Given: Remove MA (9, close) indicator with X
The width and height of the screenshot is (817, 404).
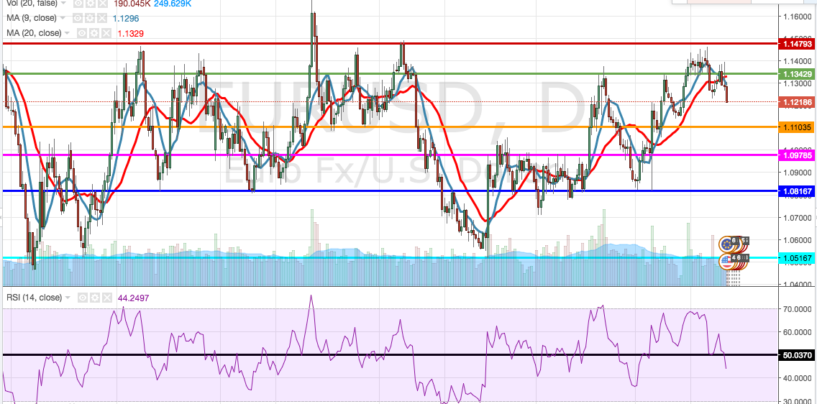Looking at the screenshot, I should point(102,18).
